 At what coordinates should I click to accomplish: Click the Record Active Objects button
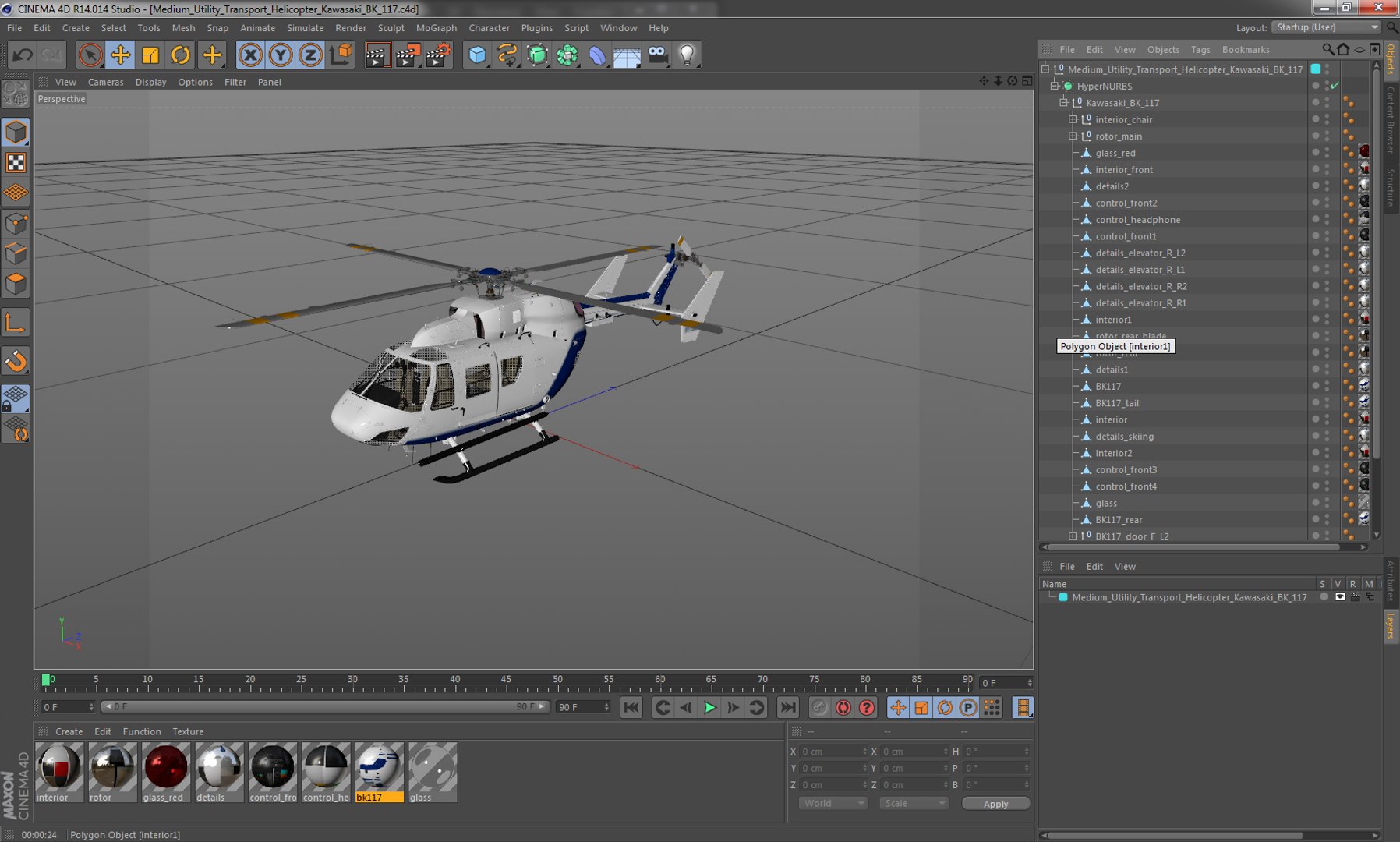pyautogui.click(x=819, y=707)
